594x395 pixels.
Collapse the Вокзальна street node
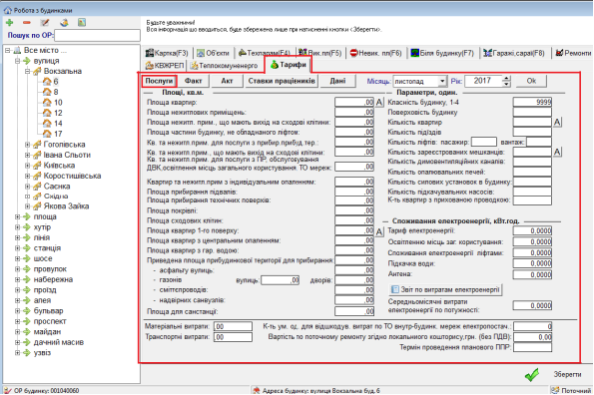tap(27, 71)
